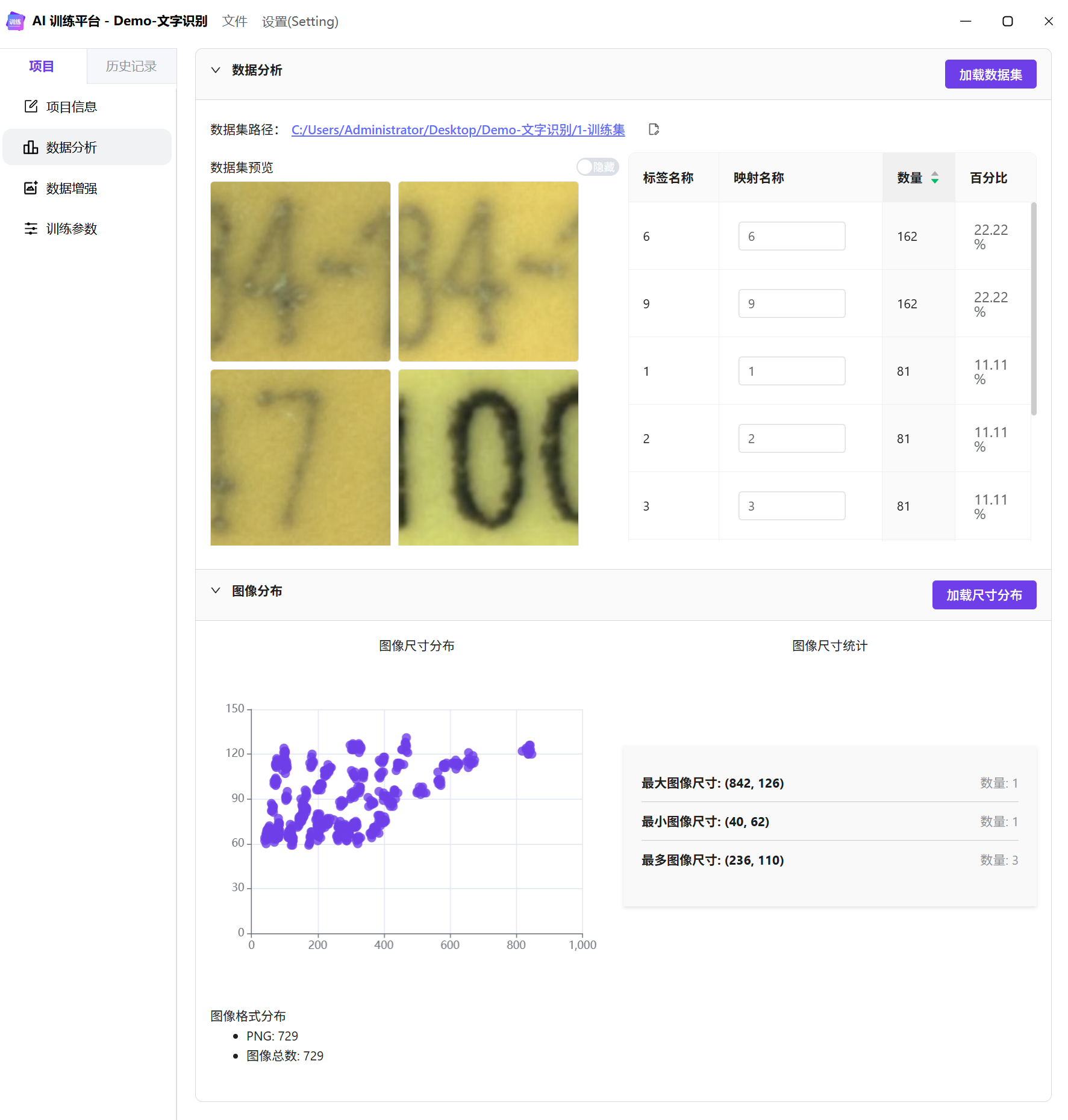The image size is (1068, 1120).
Task: Click the open dataset folder icon beside path
Action: pos(654,129)
